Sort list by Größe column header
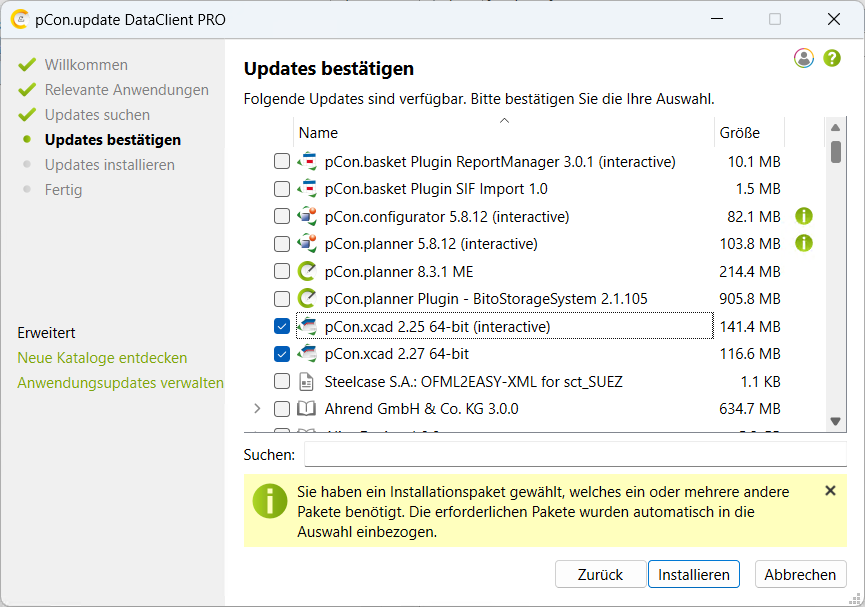The image size is (865, 607). [749, 132]
